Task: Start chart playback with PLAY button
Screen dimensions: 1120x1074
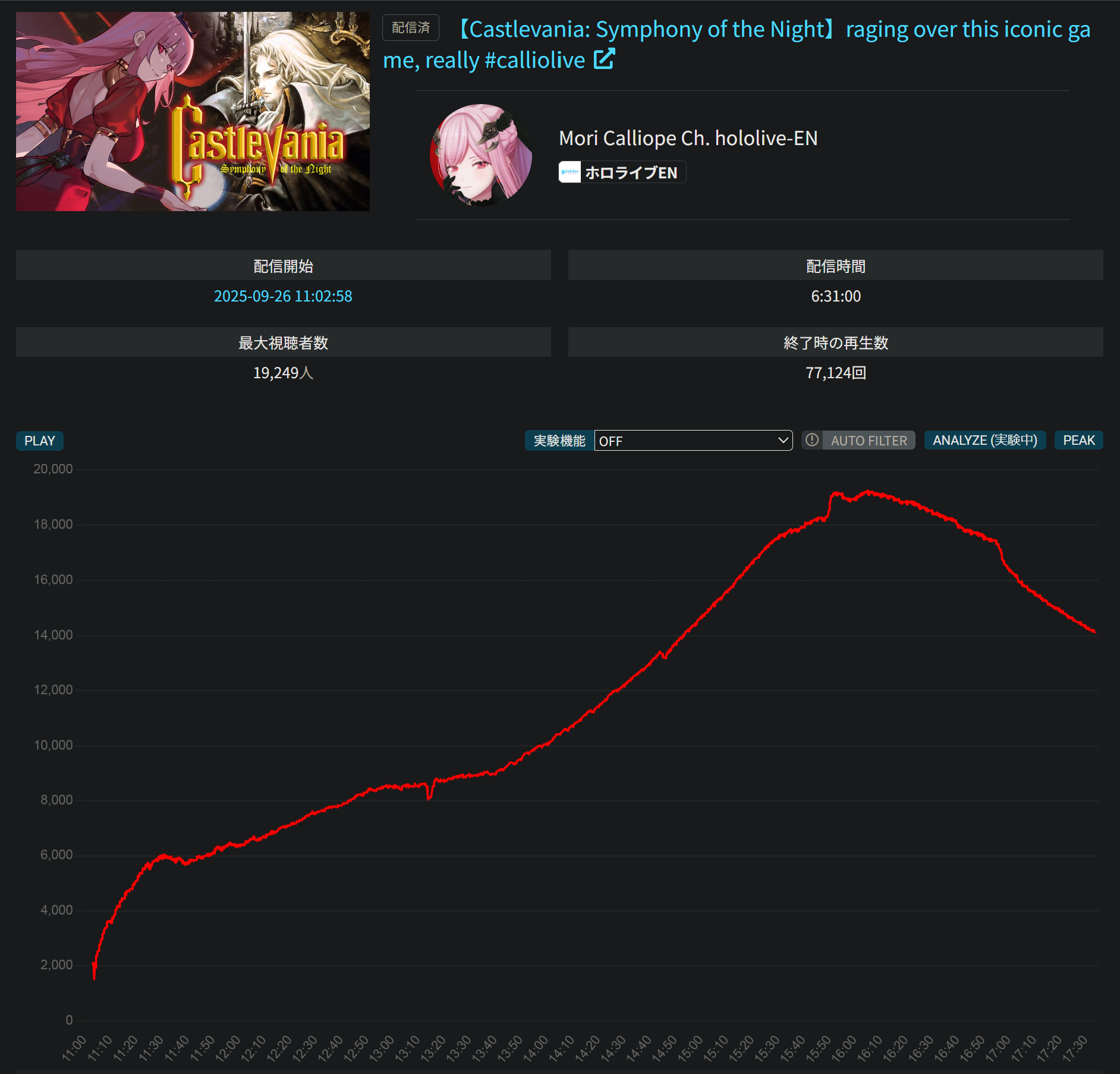Action: [x=40, y=441]
